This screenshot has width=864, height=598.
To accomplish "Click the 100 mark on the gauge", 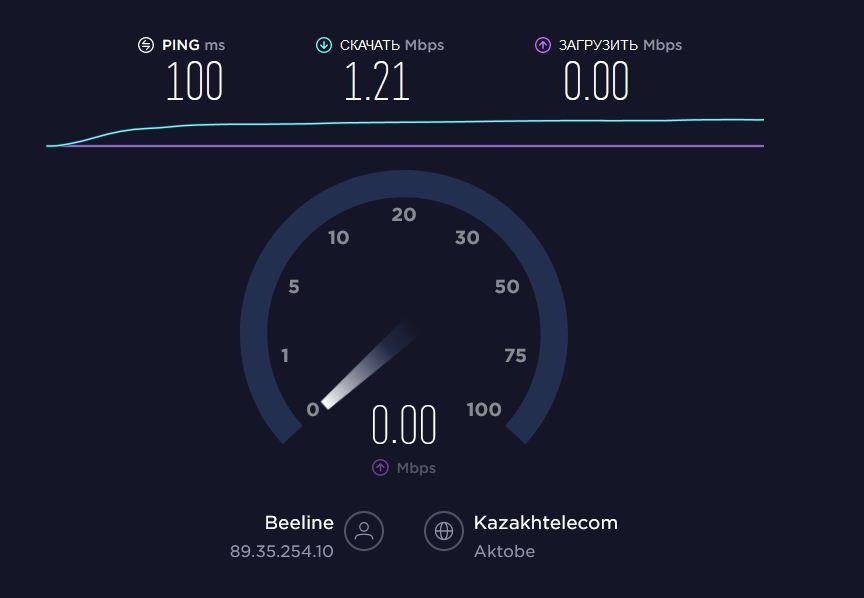I will point(484,410).
